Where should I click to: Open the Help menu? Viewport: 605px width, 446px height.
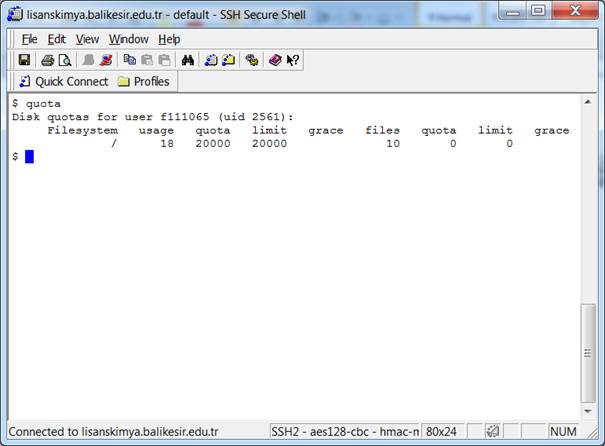(x=169, y=39)
